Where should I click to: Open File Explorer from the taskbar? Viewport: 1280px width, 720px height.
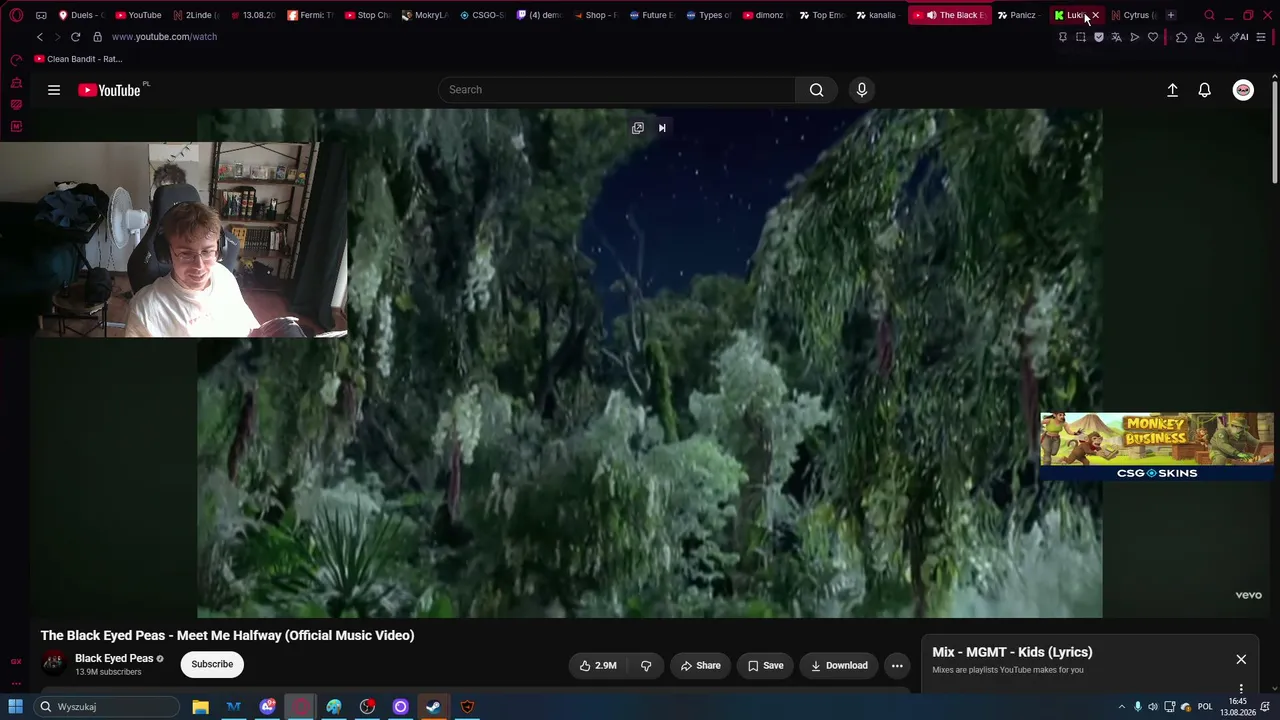click(x=200, y=707)
